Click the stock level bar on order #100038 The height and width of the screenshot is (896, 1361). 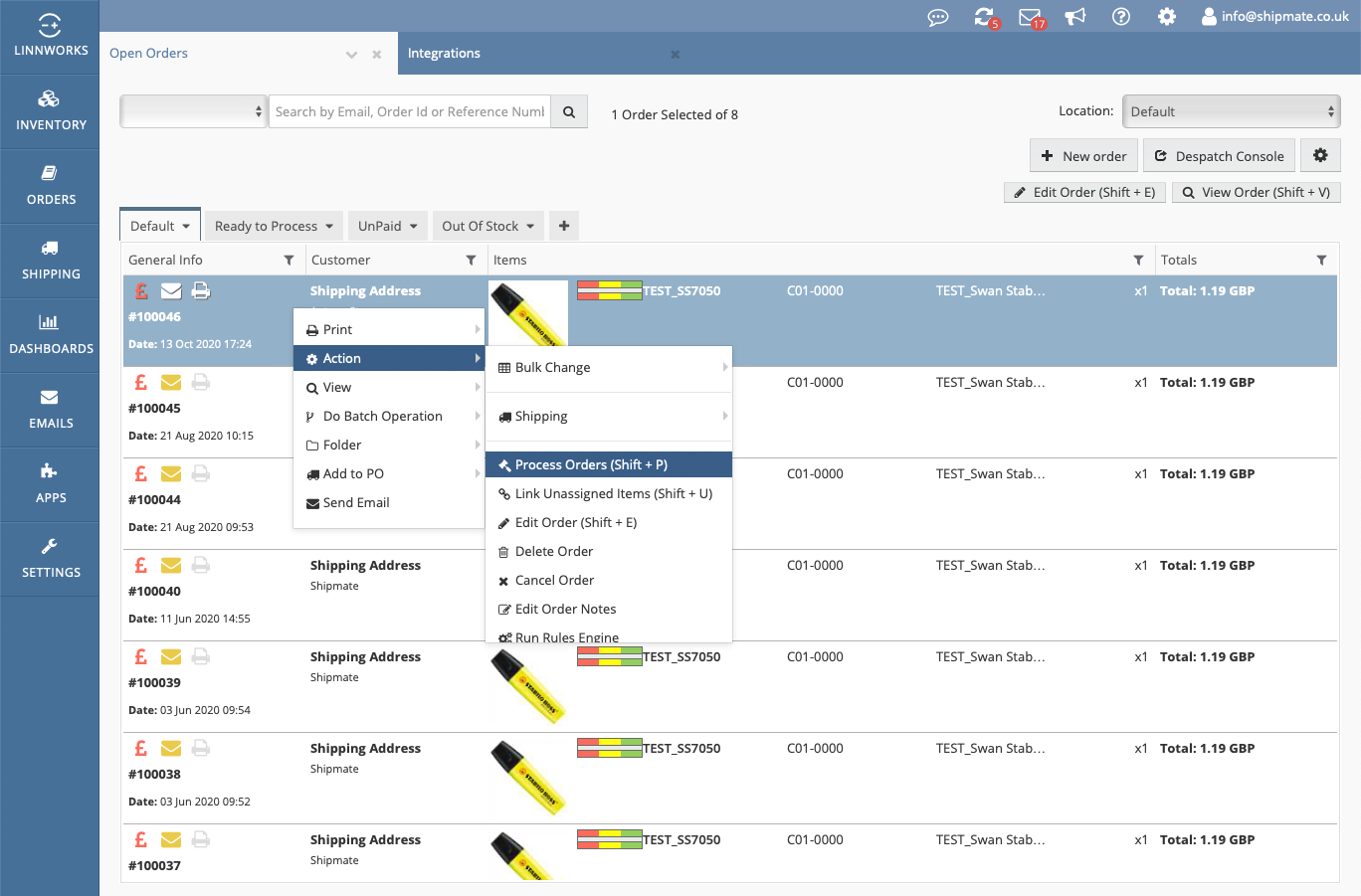(x=610, y=749)
